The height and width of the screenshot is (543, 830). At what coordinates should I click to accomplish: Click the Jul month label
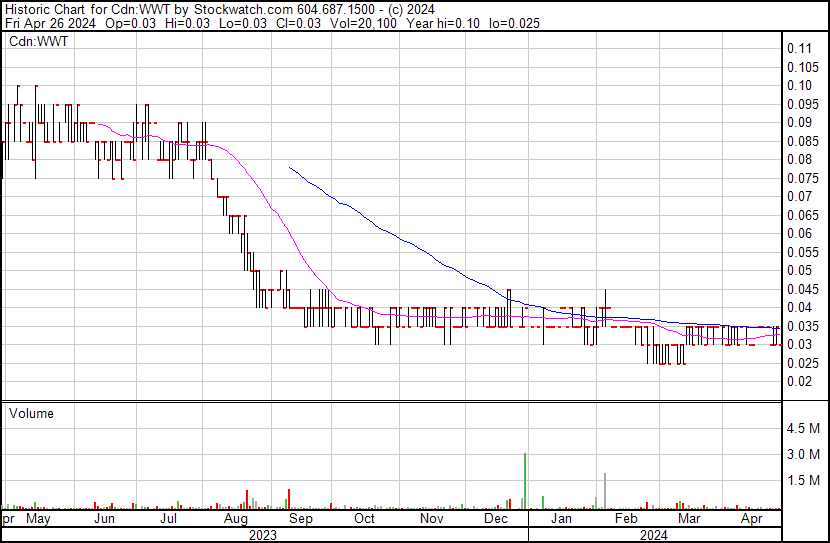pyautogui.click(x=168, y=519)
